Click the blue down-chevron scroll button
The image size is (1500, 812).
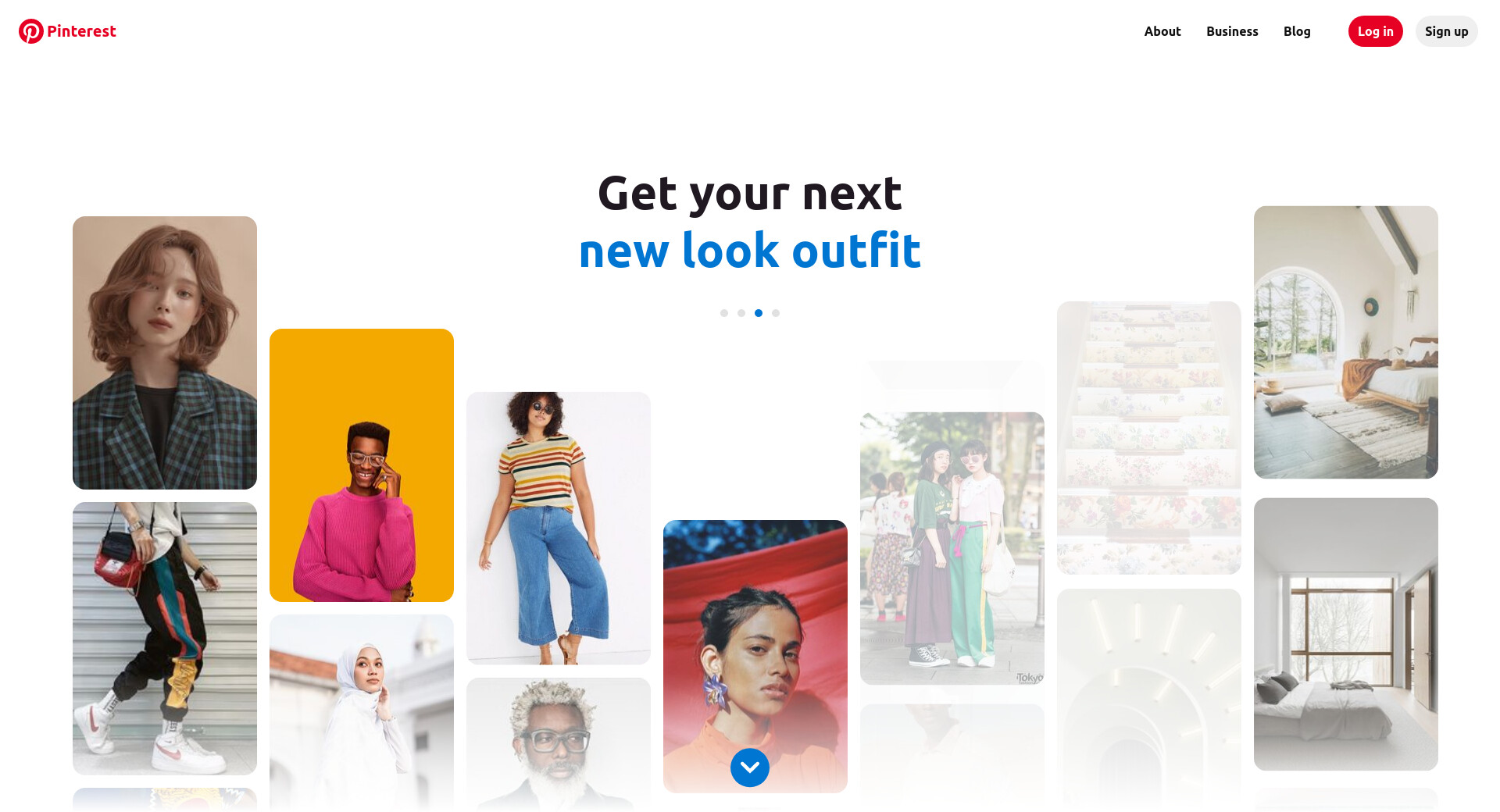pyautogui.click(x=750, y=767)
